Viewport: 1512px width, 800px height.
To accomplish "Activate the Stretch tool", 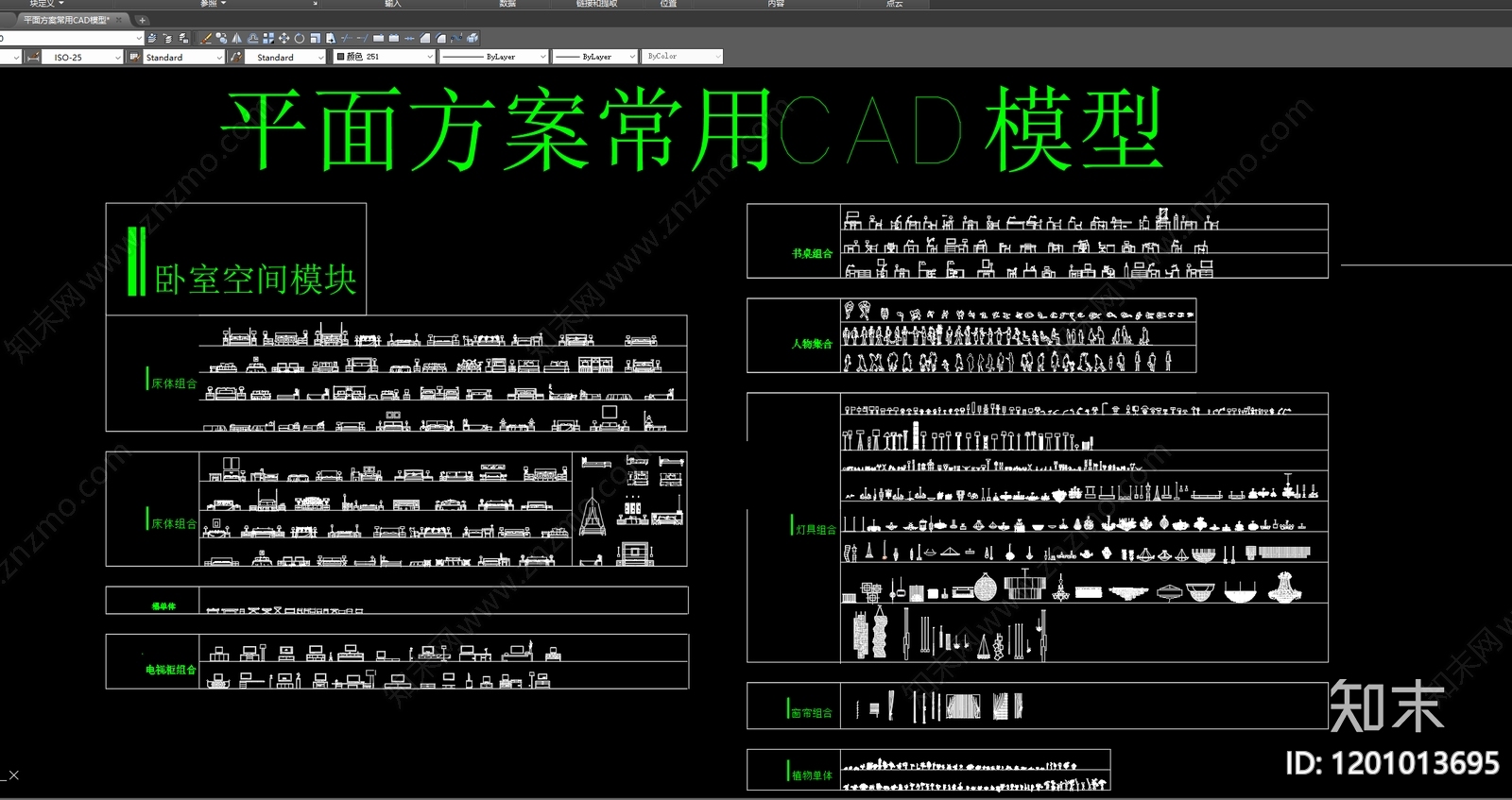I will 331,39.
